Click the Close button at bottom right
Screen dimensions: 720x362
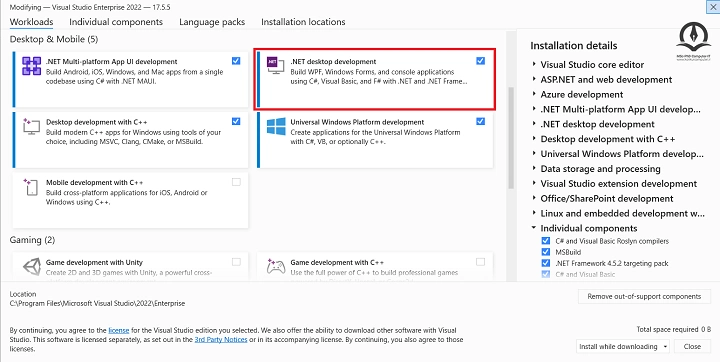point(692,346)
